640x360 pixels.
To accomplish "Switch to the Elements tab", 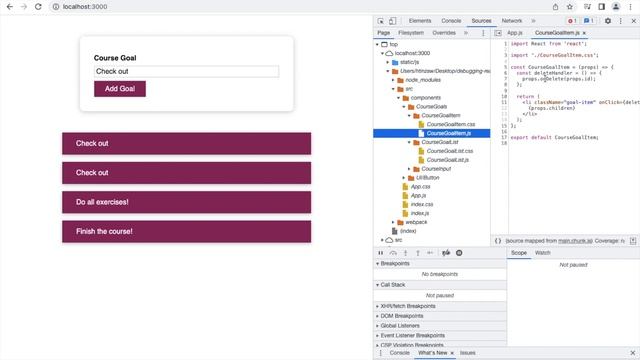I will point(420,21).
